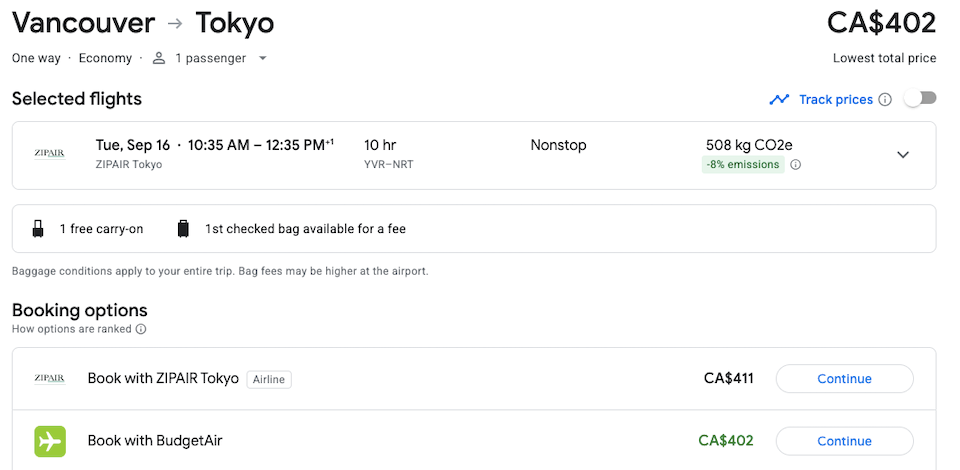This screenshot has height=470, width=960.
Task: Click the info icon next to How options are ranked
Action: coord(141,329)
